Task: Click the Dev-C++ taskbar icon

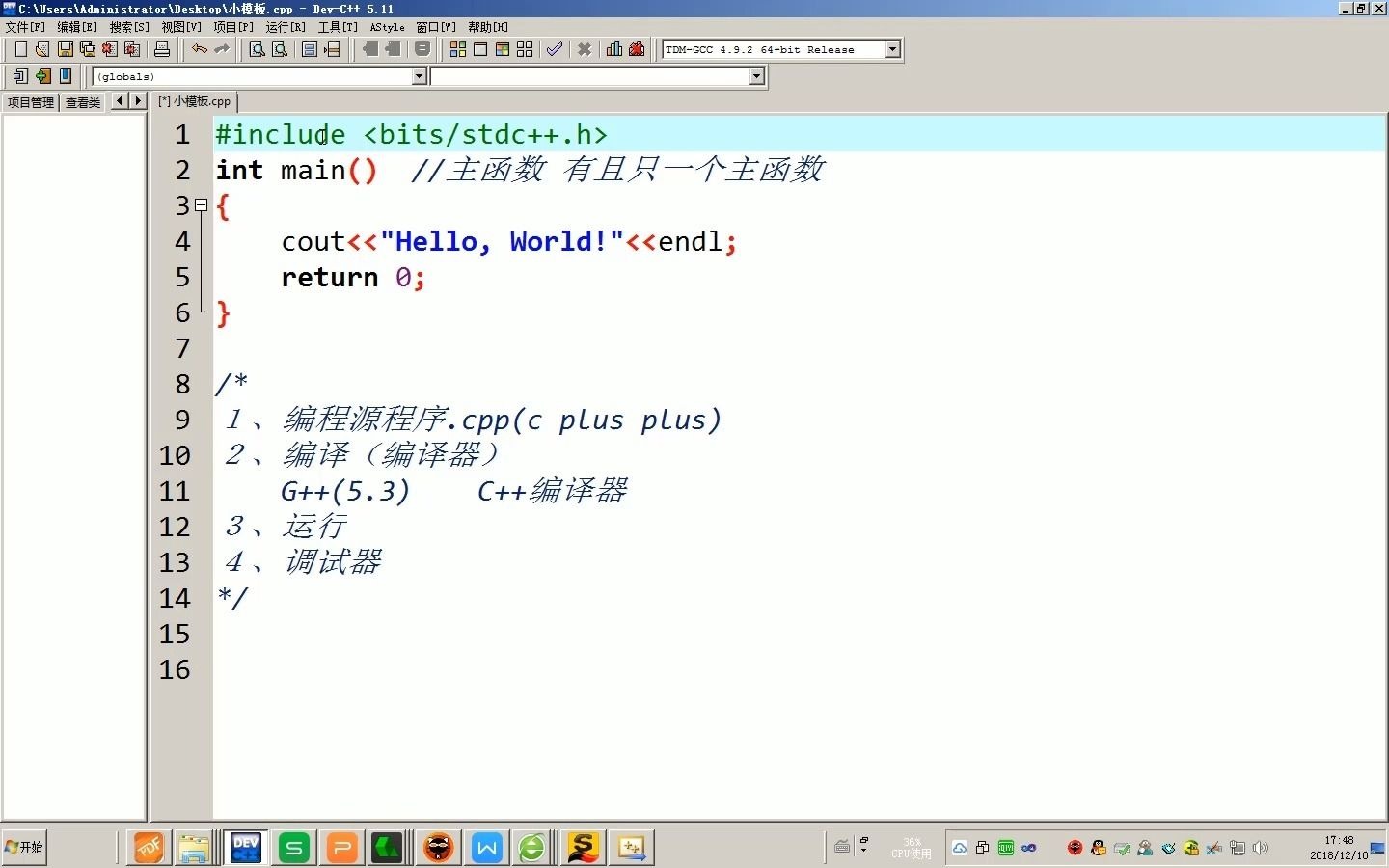Action: 246,848
